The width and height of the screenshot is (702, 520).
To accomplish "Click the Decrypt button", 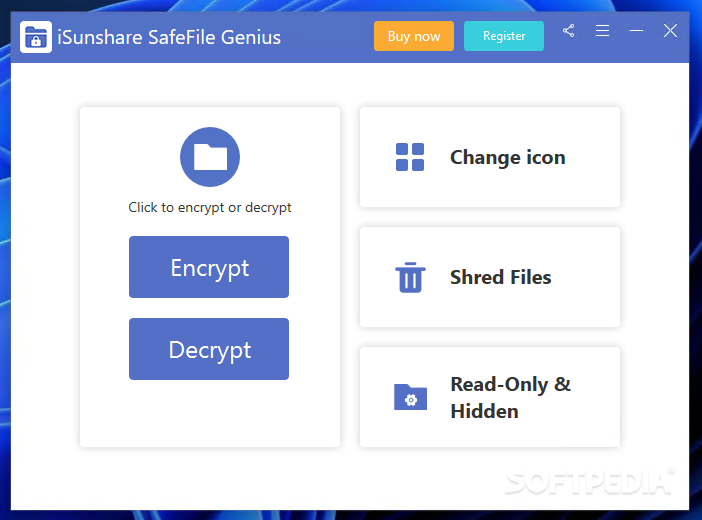I will coord(209,349).
